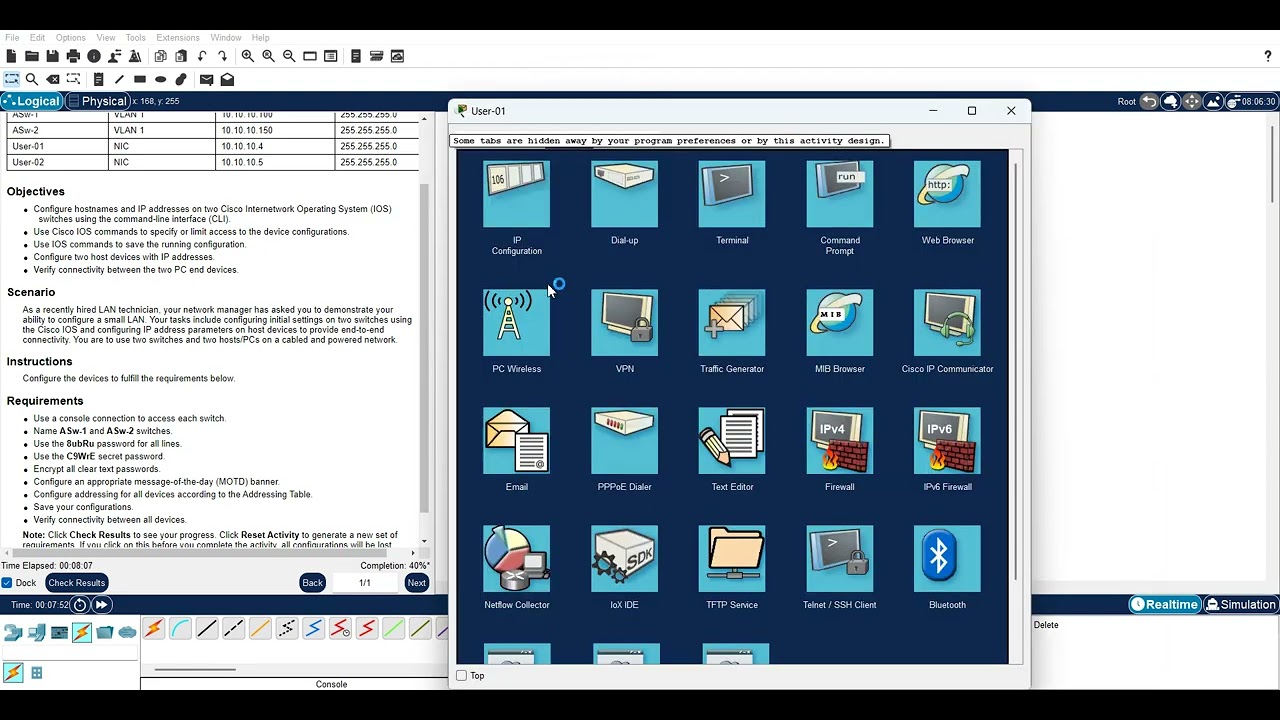Select the Connections lightning category icon
Screen dimensions: 1280x720
(x=82, y=632)
